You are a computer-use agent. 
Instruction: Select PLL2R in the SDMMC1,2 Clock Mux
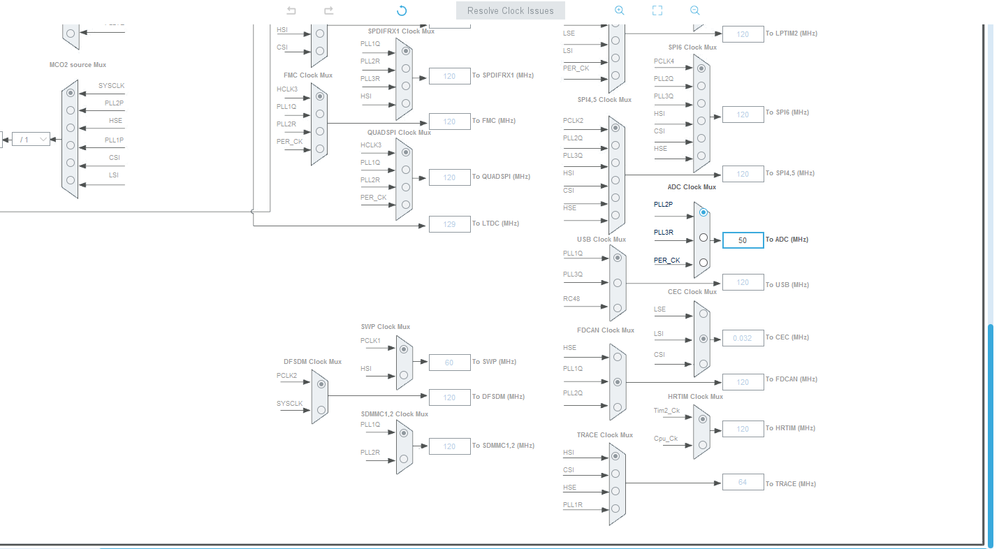[404, 459]
